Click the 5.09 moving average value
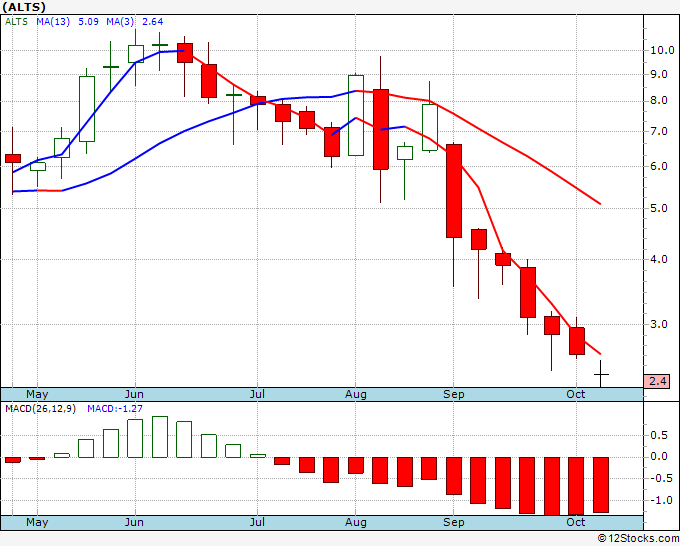 [x=88, y=21]
